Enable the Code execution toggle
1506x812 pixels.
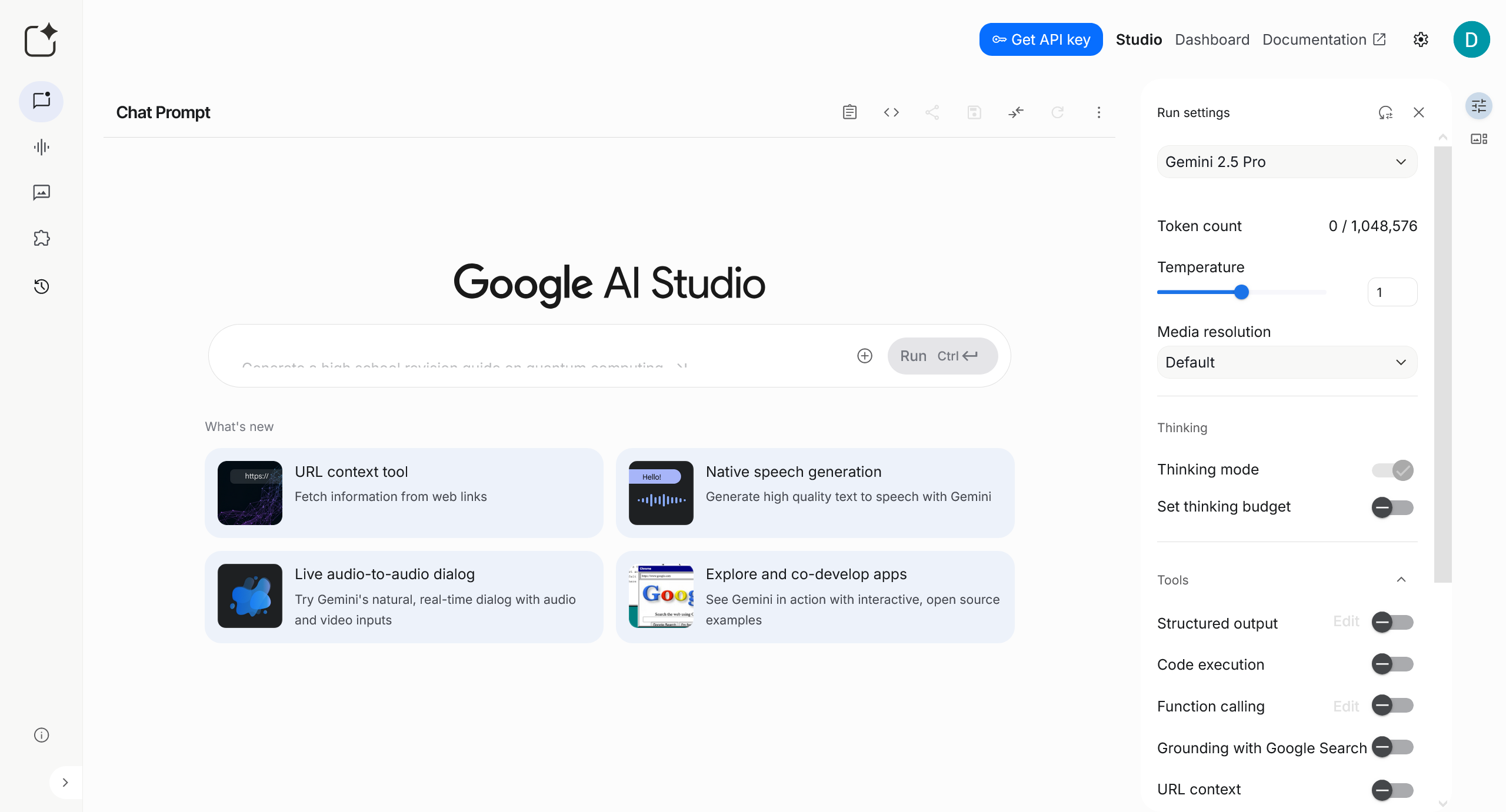1392,664
